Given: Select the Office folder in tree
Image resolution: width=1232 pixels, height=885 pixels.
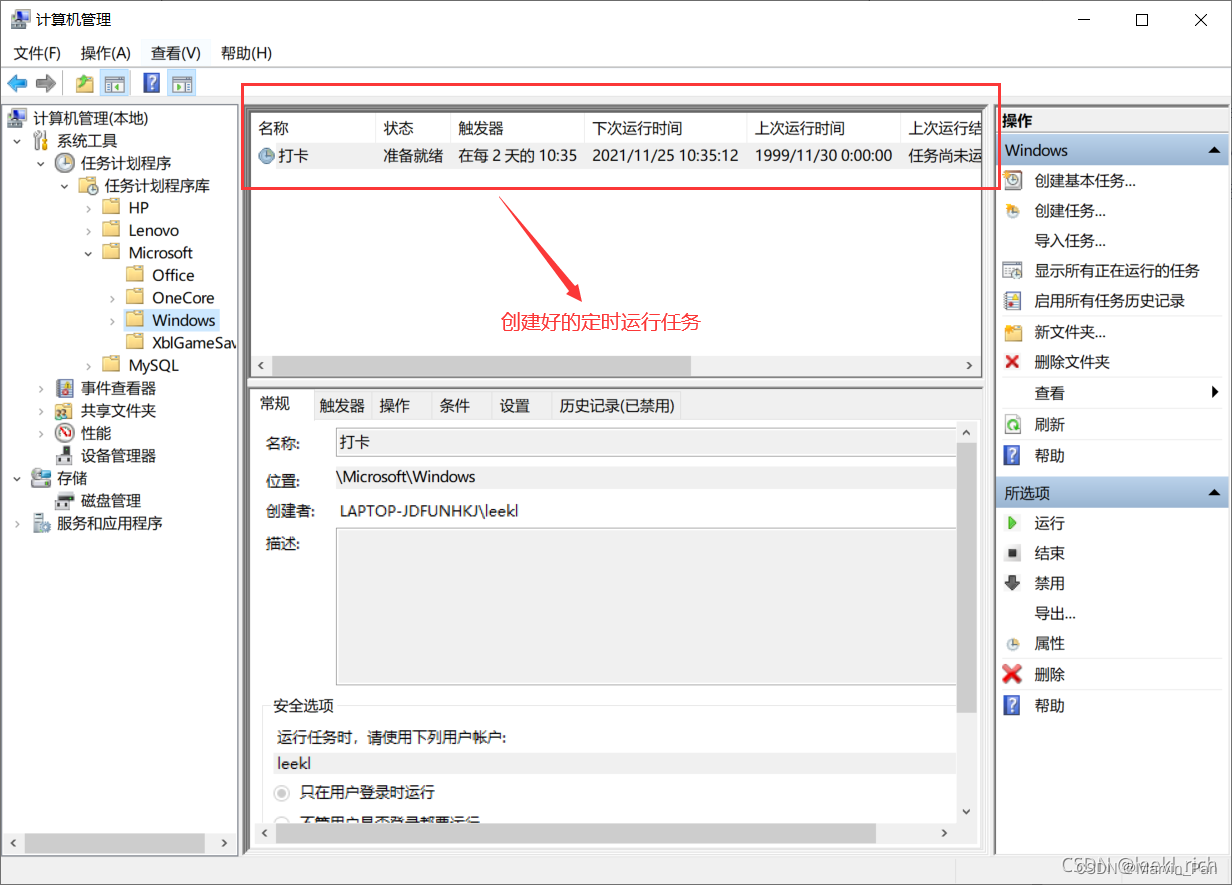Looking at the screenshot, I should 173,275.
